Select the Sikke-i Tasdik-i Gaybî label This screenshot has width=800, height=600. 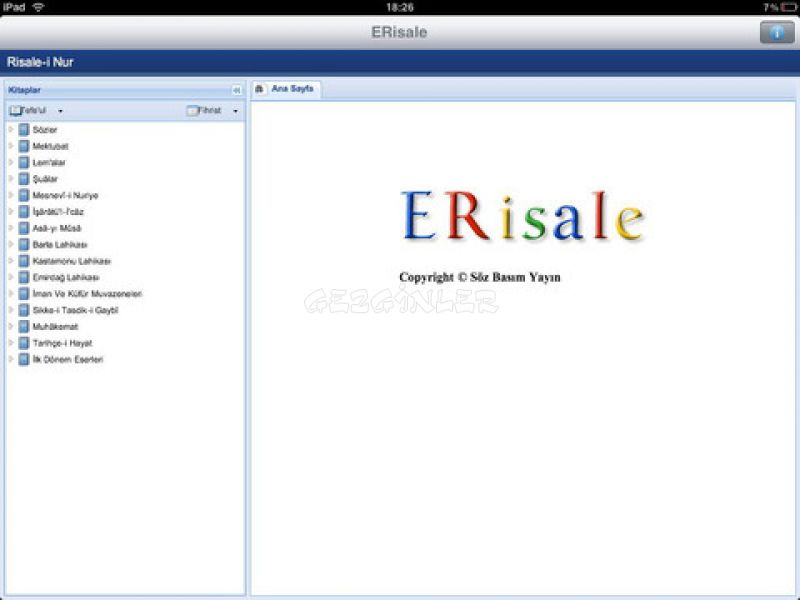pyautogui.click(x=76, y=310)
